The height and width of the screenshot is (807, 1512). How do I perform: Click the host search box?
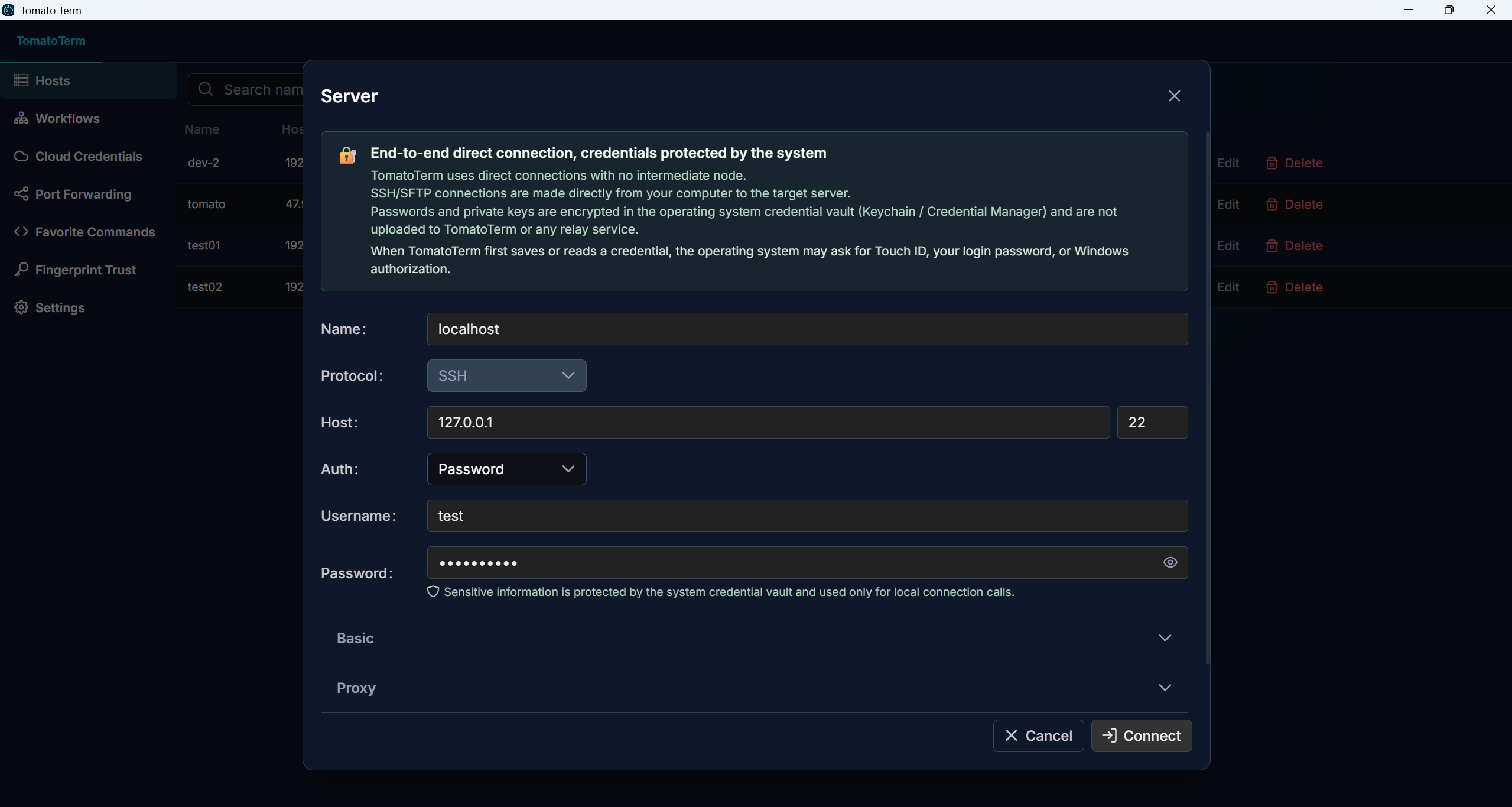pyautogui.click(x=245, y=89)
